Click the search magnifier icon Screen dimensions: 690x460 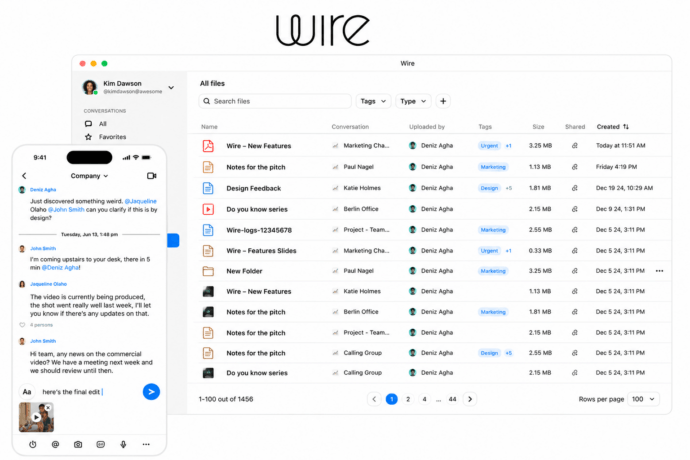[206, 101]
